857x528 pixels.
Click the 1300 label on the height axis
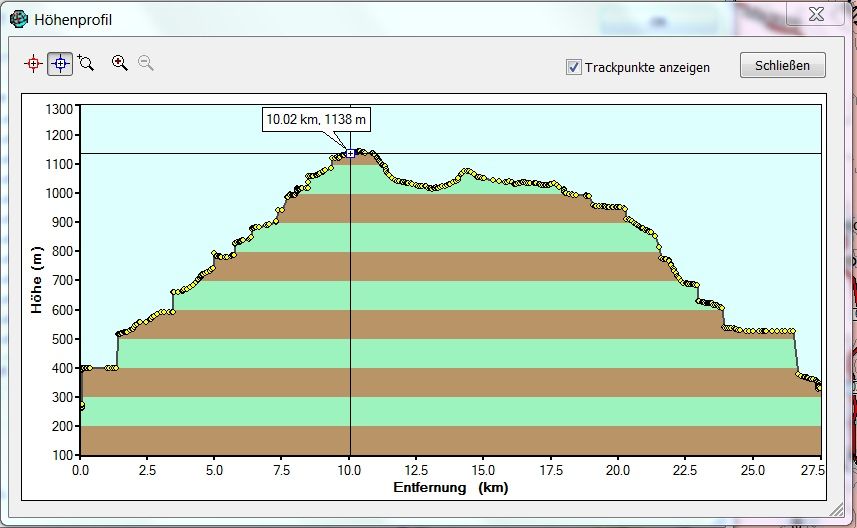tap(60, 108)
